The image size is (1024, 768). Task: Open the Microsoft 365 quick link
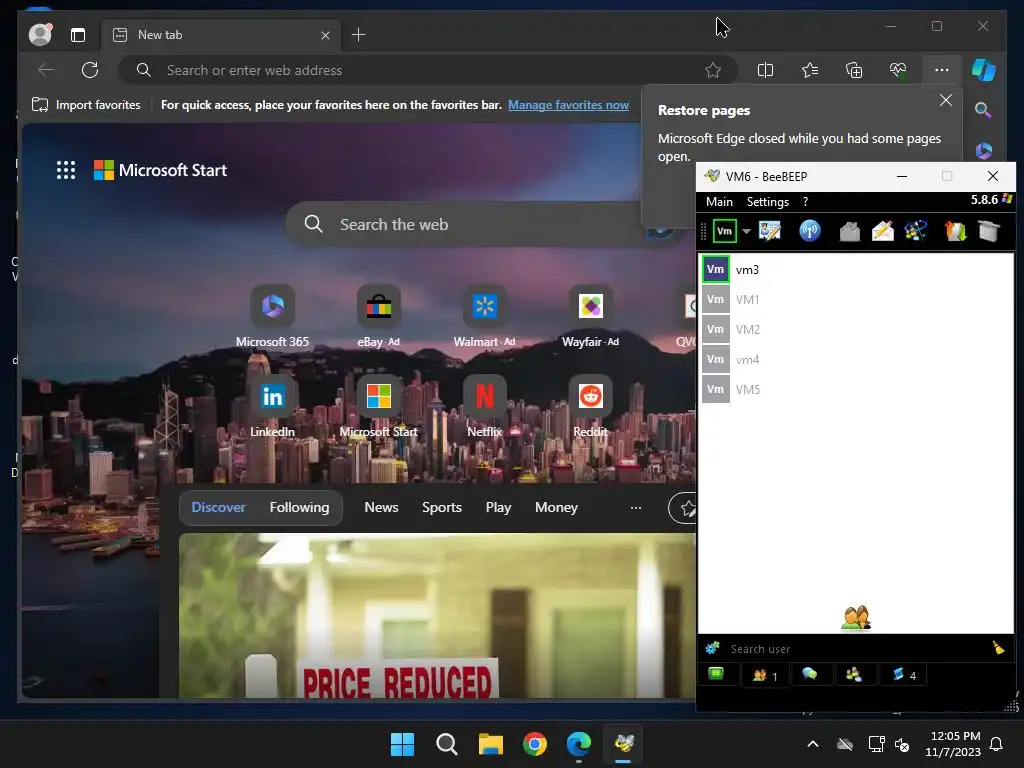tap(272, 317)
